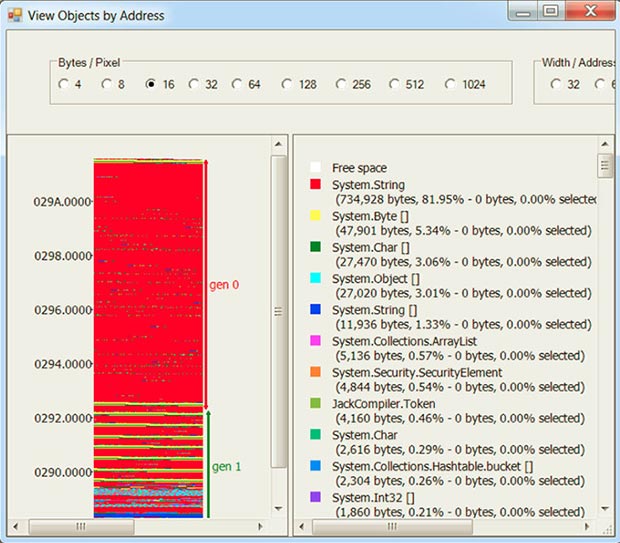Click legend vertical scrollbar thumb
This screenshot has height=543, width=620.
605,166
